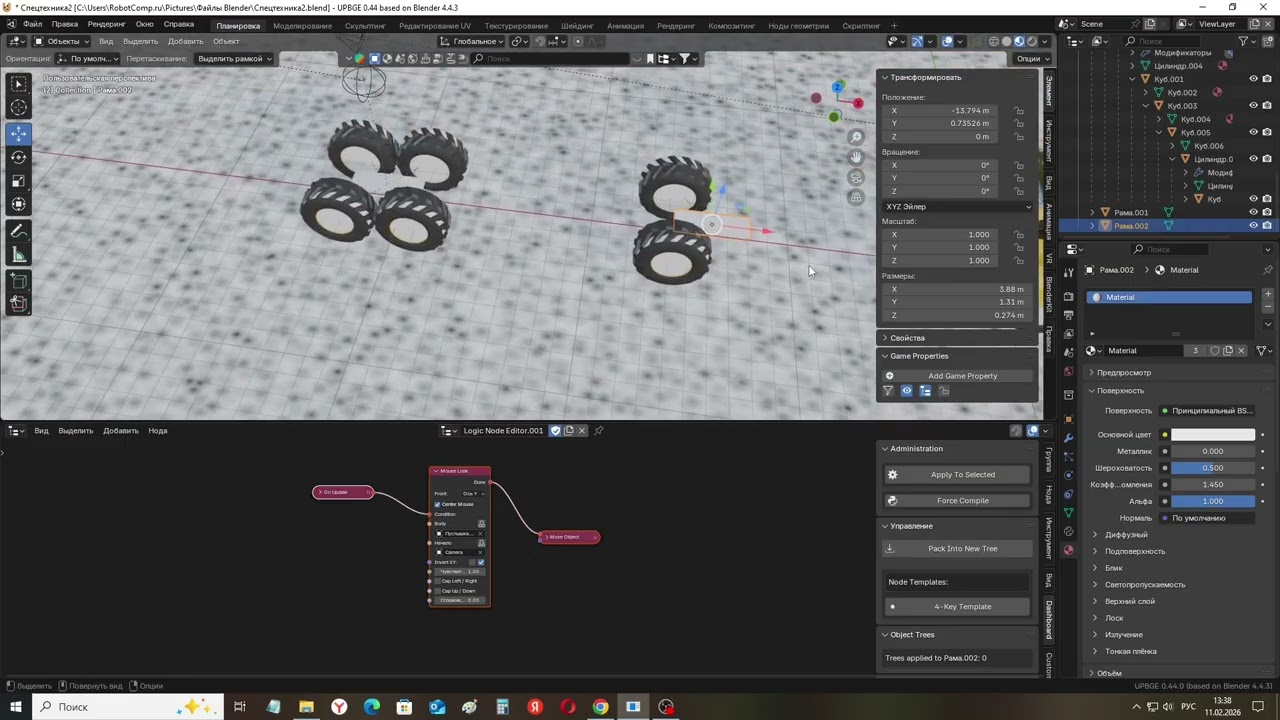Click the Альфа 1.000 slider

coord(1213,501)
